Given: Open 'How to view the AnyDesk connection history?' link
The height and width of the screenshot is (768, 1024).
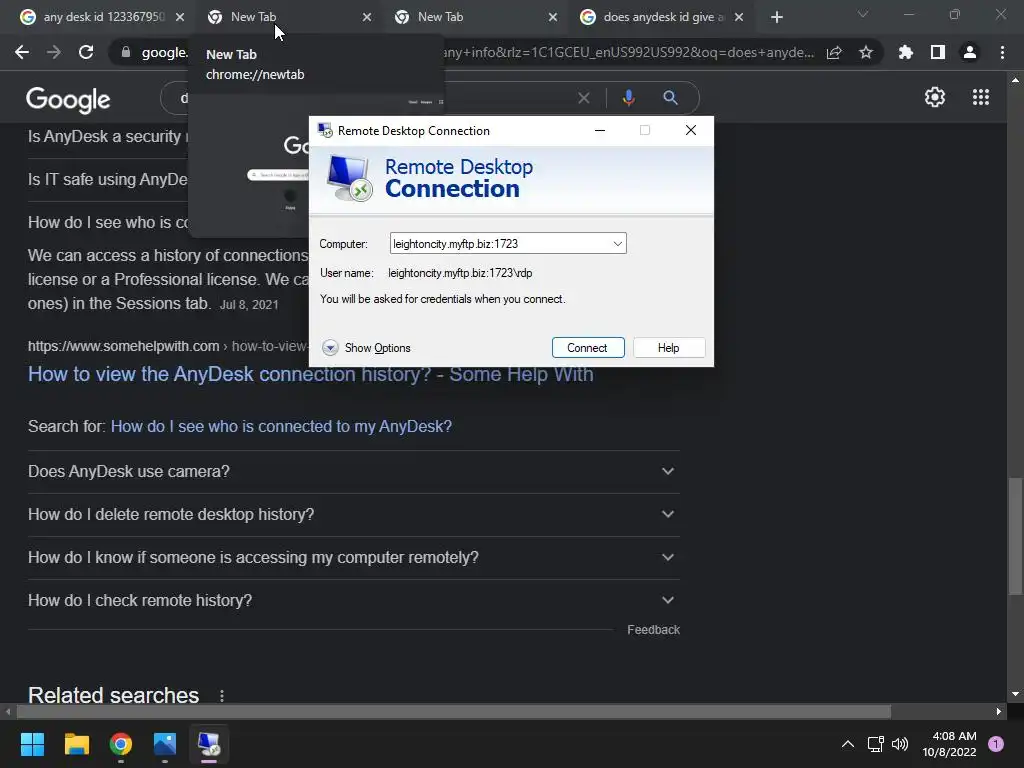Looking at the screenshot, I should click(x=310, y=374).
